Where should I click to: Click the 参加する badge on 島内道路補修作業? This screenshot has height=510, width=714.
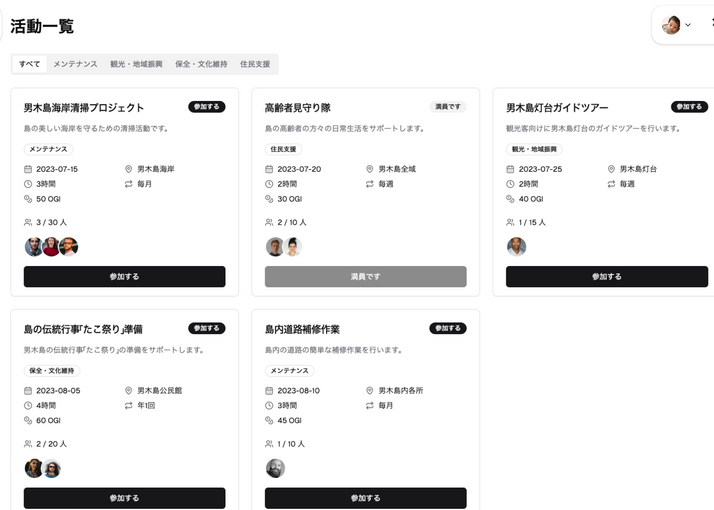tap(448, 328)
